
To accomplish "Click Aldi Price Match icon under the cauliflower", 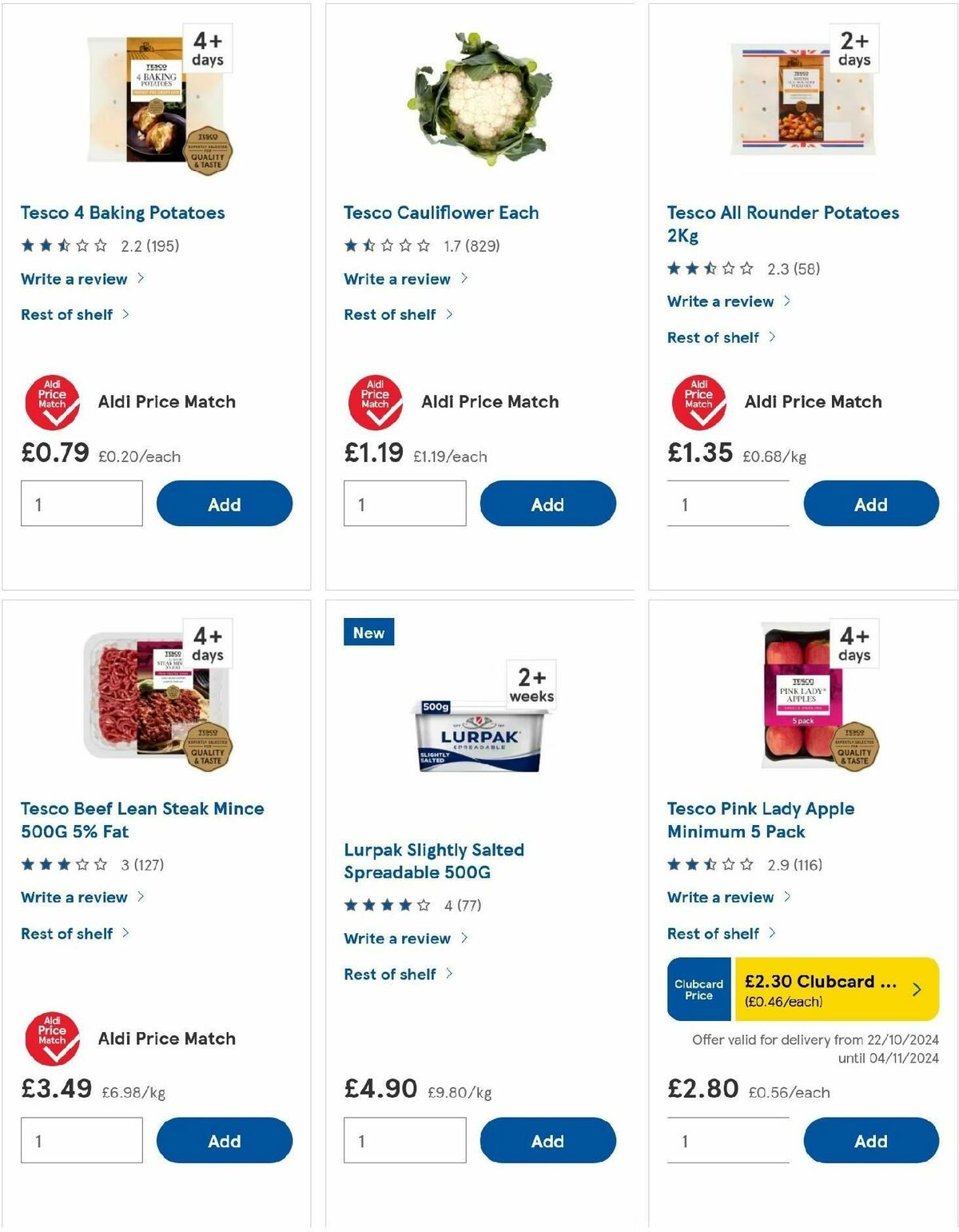I will tap(376, 401).
